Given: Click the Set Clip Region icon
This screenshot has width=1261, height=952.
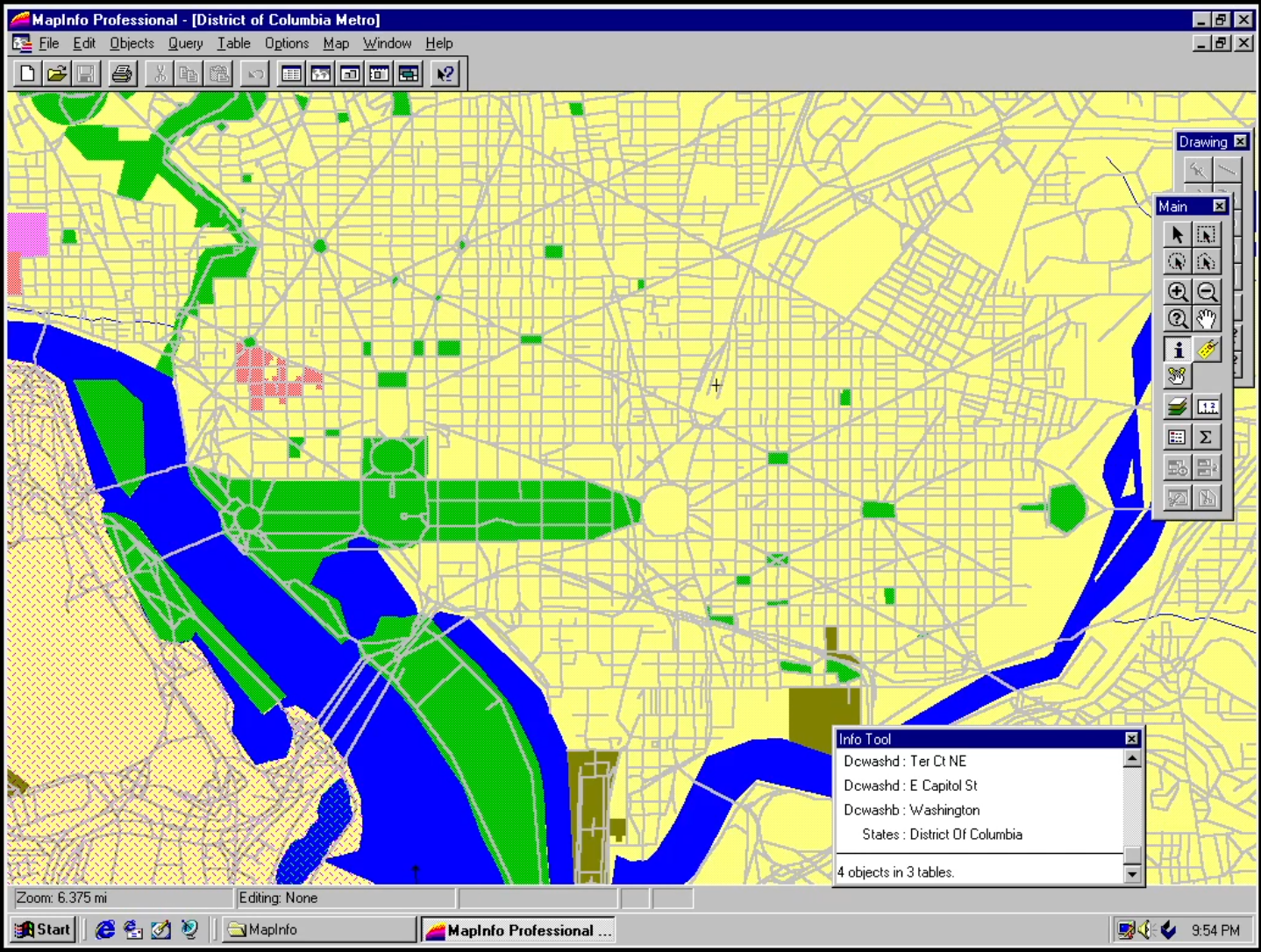Looking at the screenshot, I should click(1207, 498).
